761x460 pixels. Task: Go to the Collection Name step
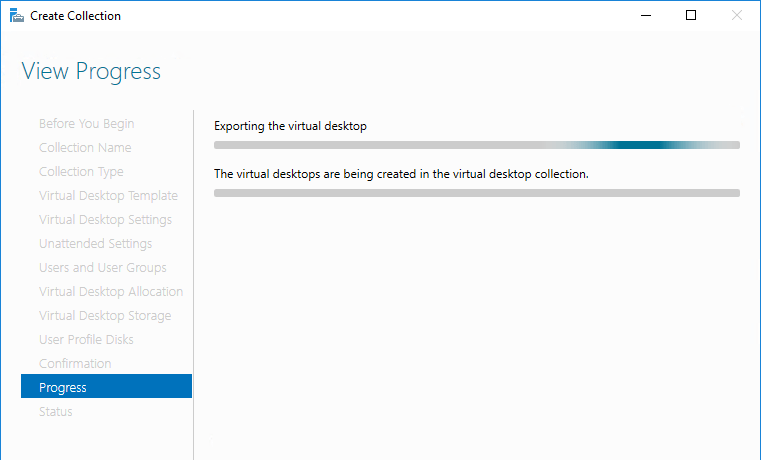pyautogui.click(x=85, y=148)
